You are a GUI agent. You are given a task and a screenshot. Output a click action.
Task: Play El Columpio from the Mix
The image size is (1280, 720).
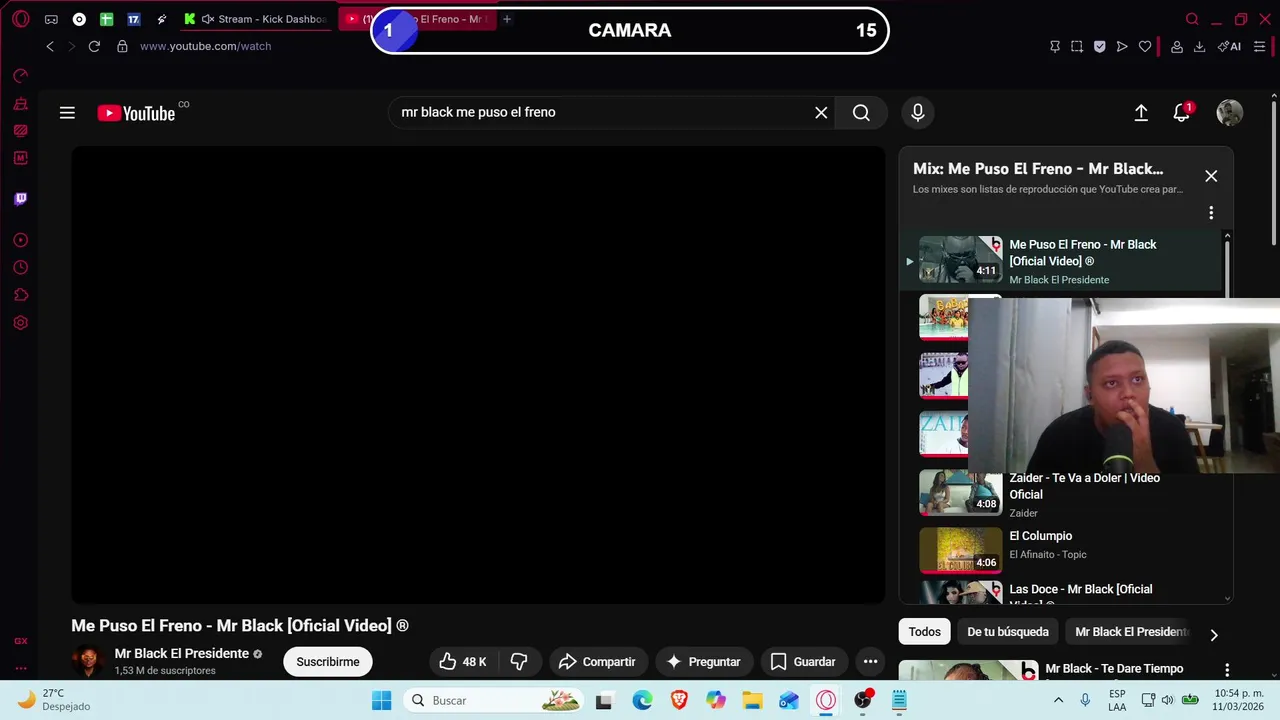pos(1060,549)
